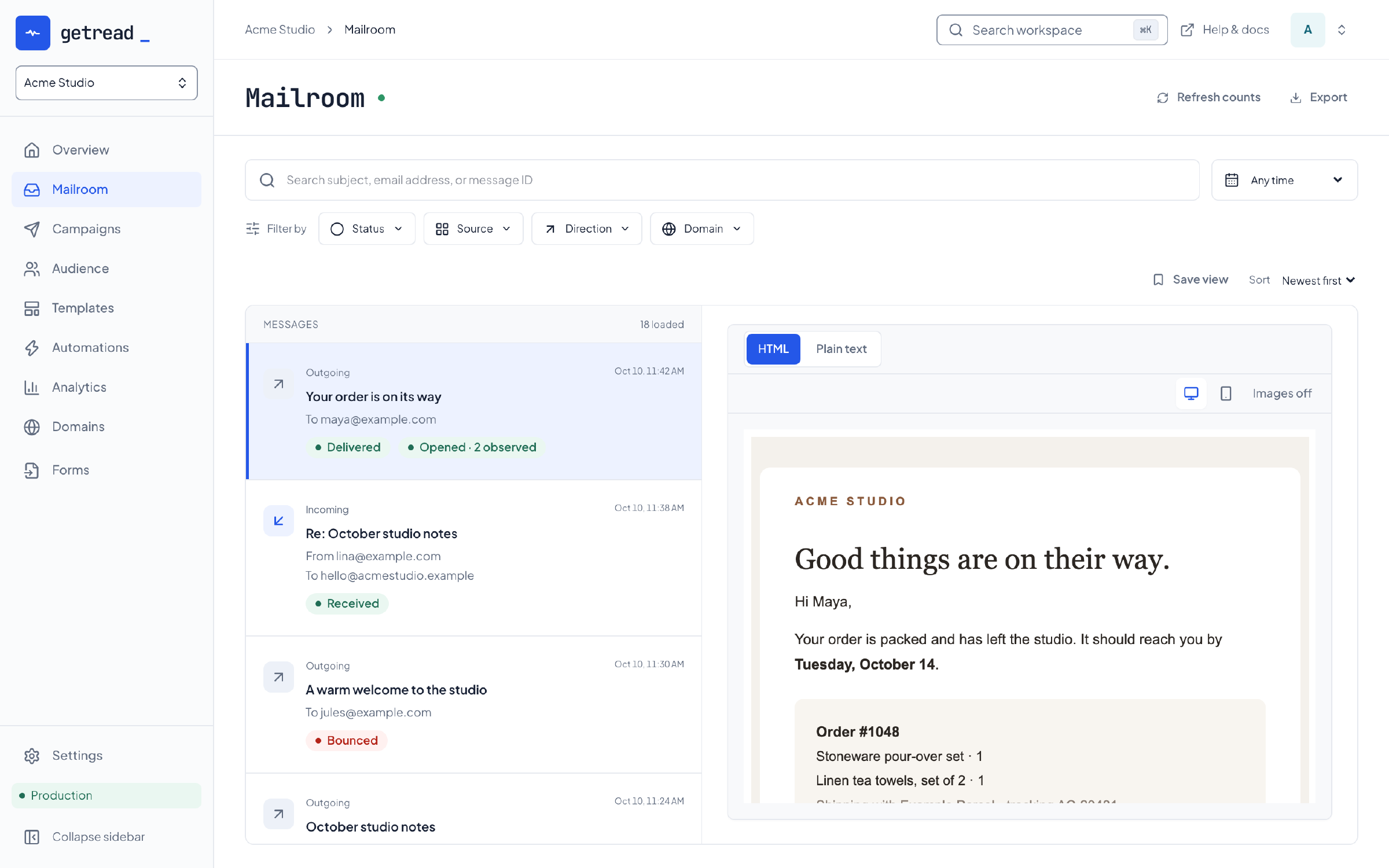Click the Search workspace field
The width and height of the screenshot is (1389, 868).
(1052, 30)
